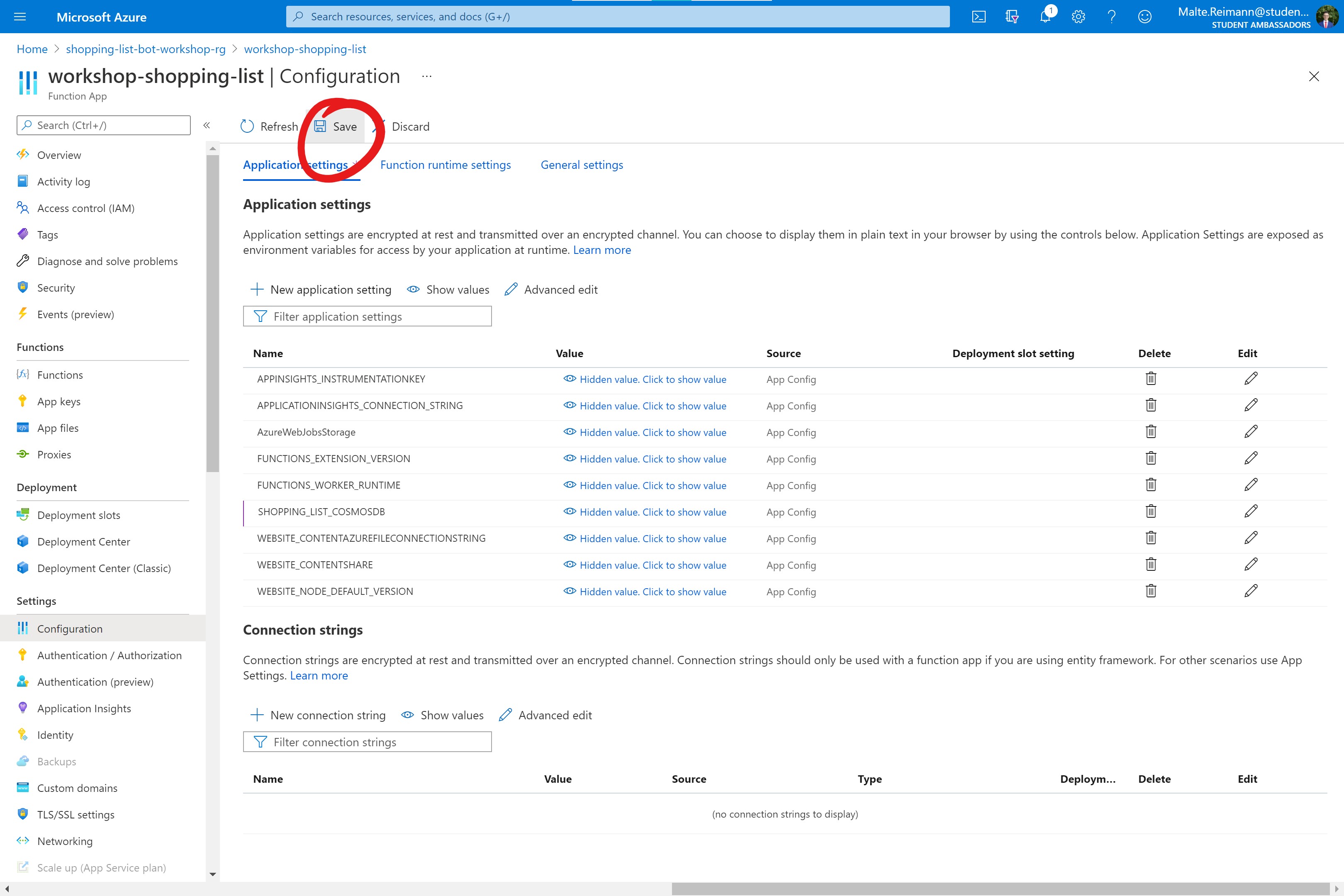This screenshot has height=896, width=1344.
Task: Open the portal hamburger menu
Action: 20,17
